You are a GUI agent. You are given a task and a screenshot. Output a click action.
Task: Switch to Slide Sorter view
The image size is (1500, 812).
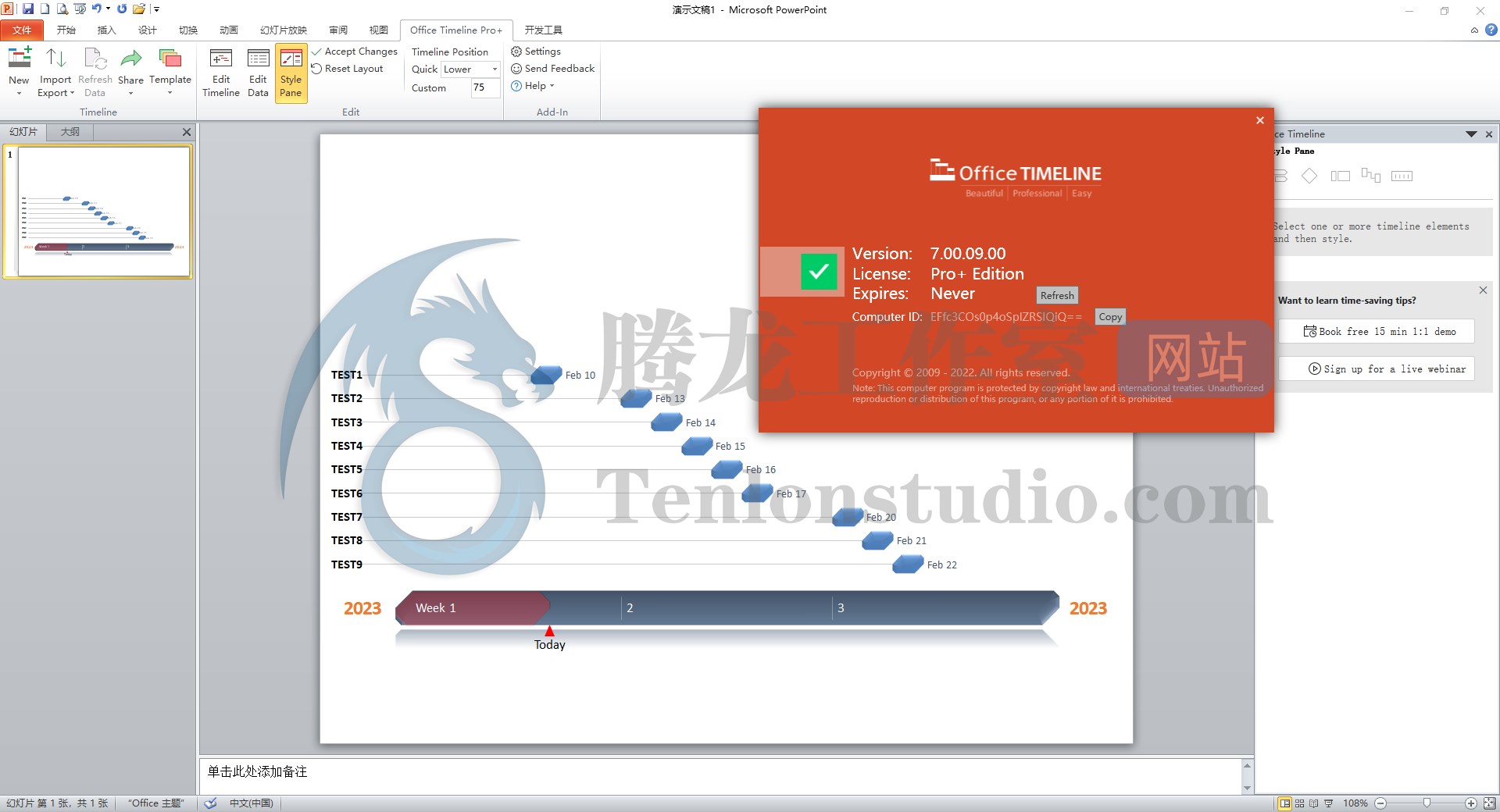click(x=1300, y=803)
